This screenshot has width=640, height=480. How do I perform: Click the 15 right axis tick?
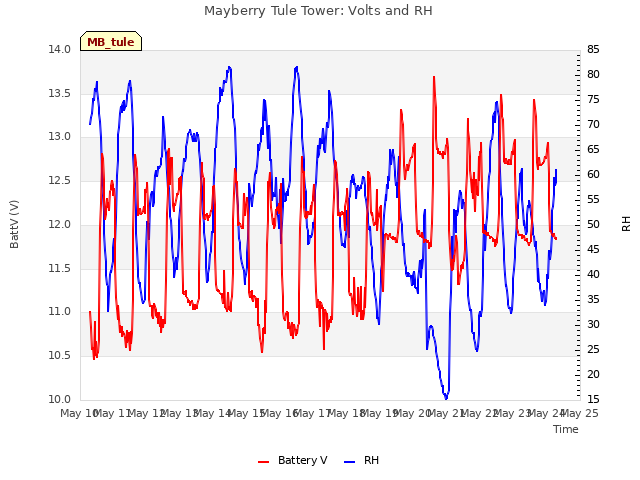(x=593, y=399)
